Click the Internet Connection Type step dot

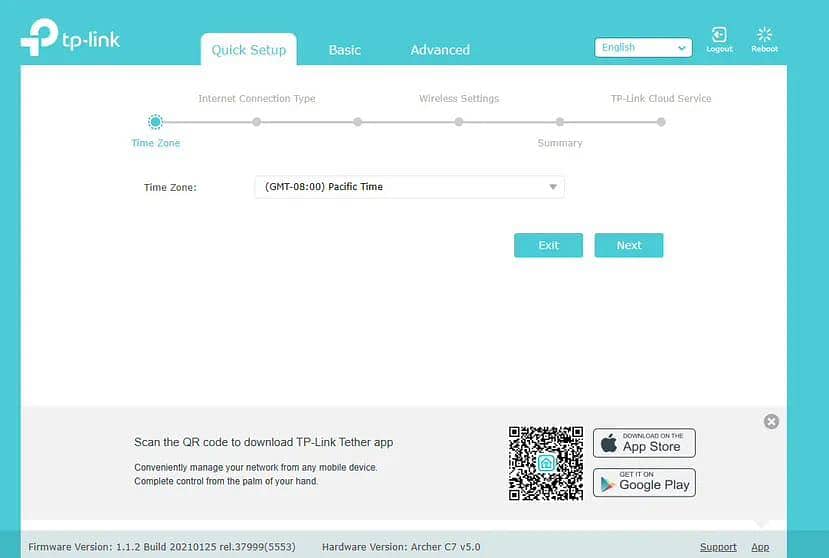coord(257,122)
